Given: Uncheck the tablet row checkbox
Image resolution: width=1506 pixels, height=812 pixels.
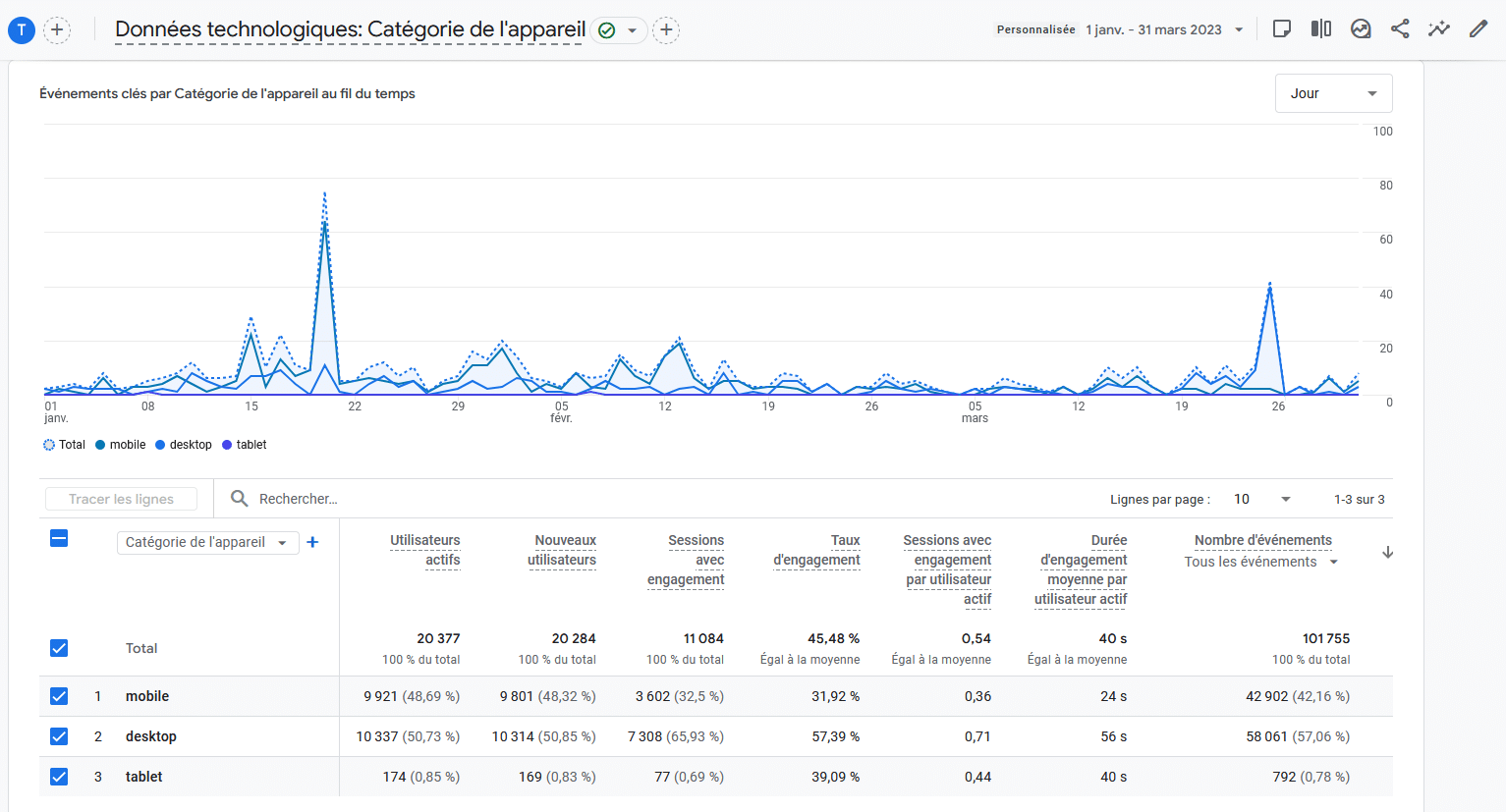Looking at the screenshot, I should 59,777.
